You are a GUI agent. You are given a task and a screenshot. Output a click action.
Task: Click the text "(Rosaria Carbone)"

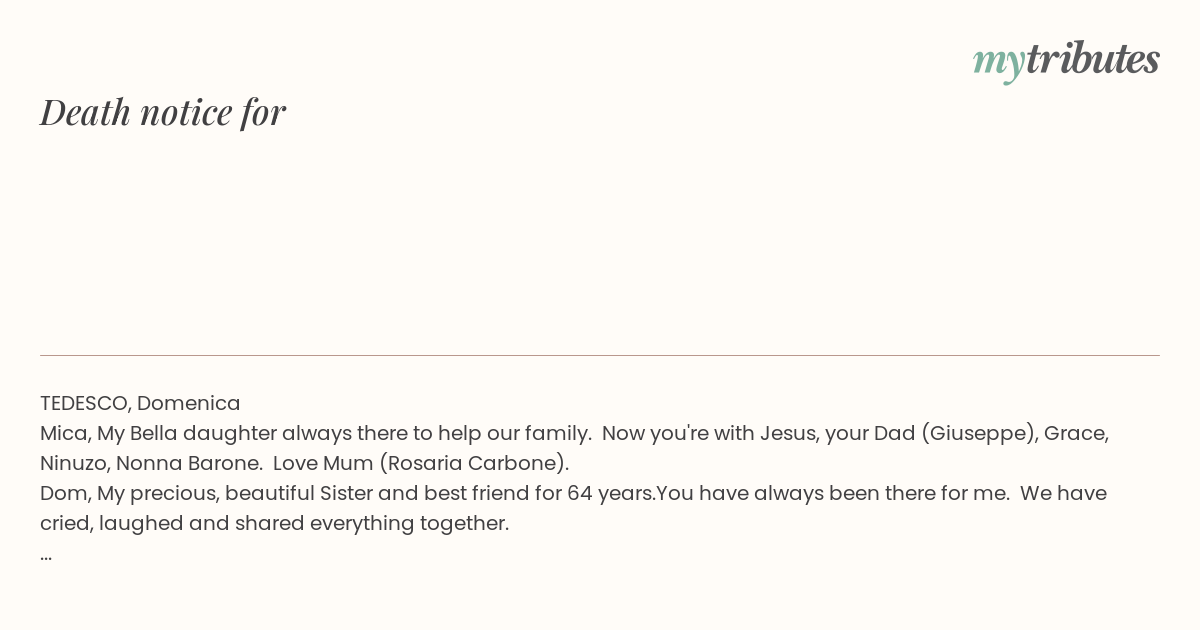(x=474, y=463)
